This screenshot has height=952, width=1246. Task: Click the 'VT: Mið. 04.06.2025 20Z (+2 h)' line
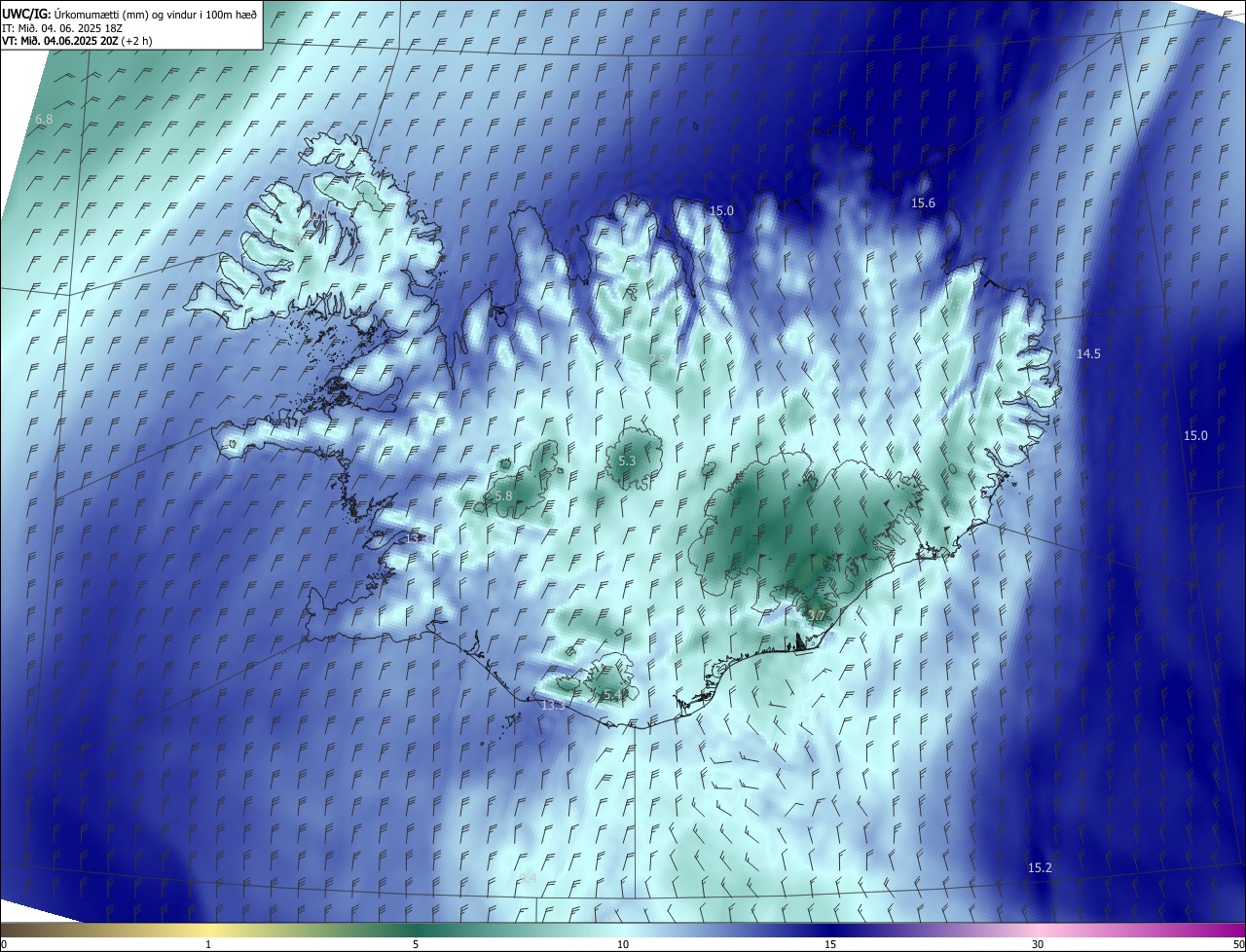click(77, 41)
